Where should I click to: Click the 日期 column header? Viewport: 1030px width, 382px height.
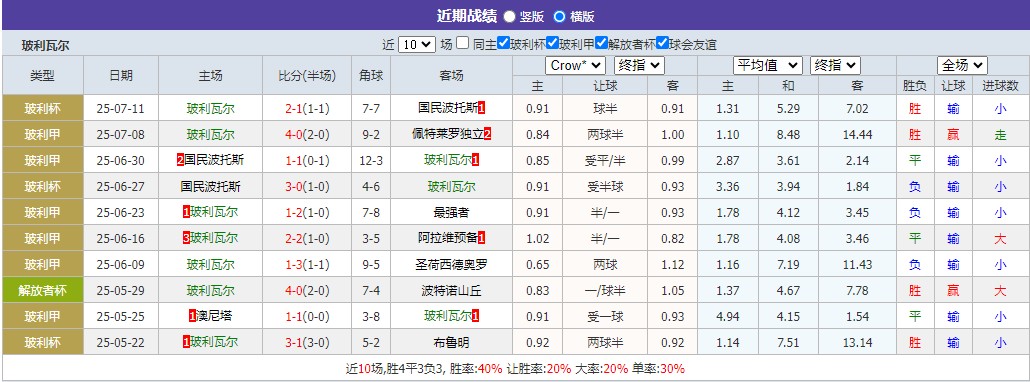(x=121, y=75)
